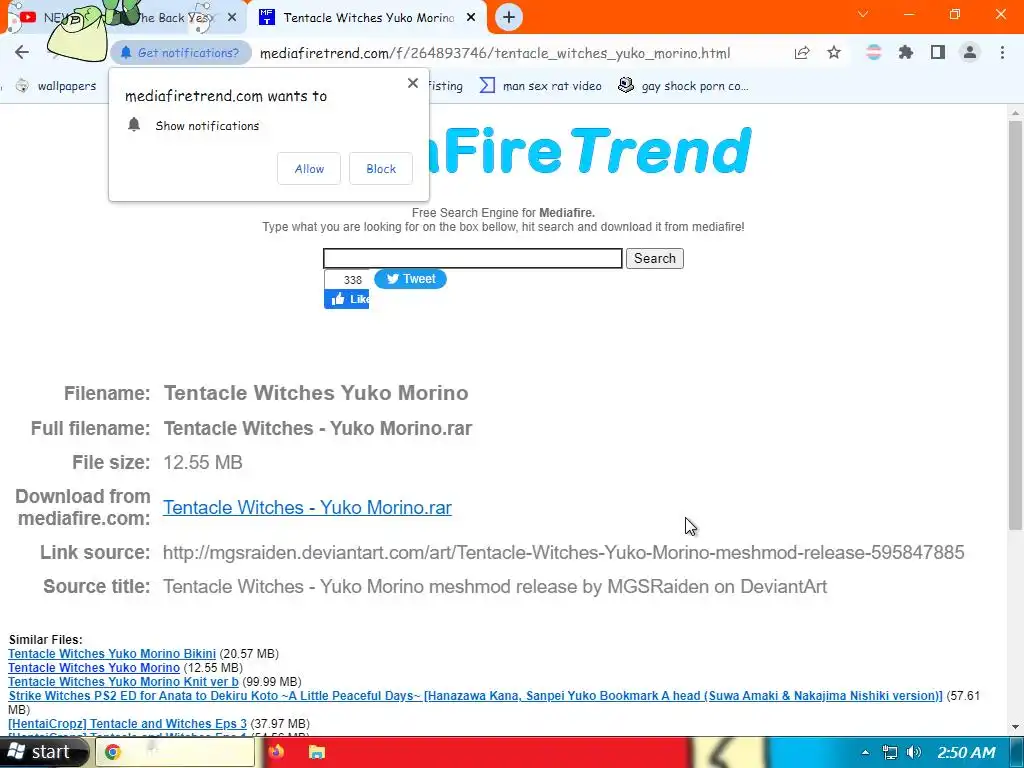Open the profile avatar icon
Viewport: 1024px width, 768px height.
(x=970, y=53)
